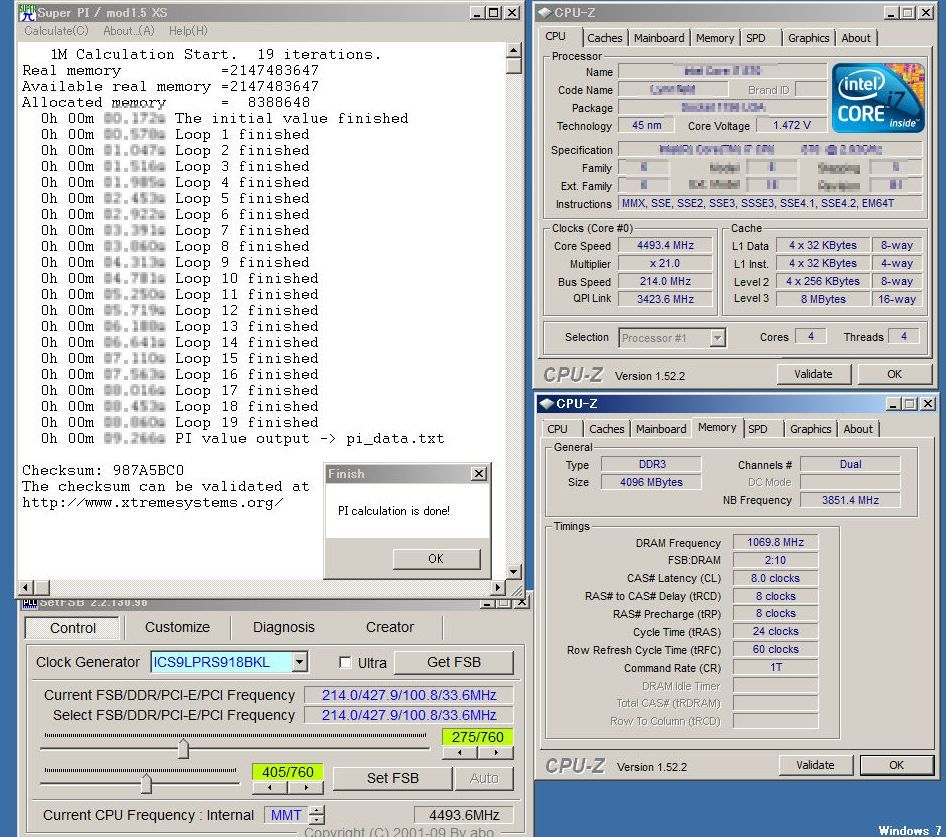Click right arrow under 405/760 value

pos(306,788)
